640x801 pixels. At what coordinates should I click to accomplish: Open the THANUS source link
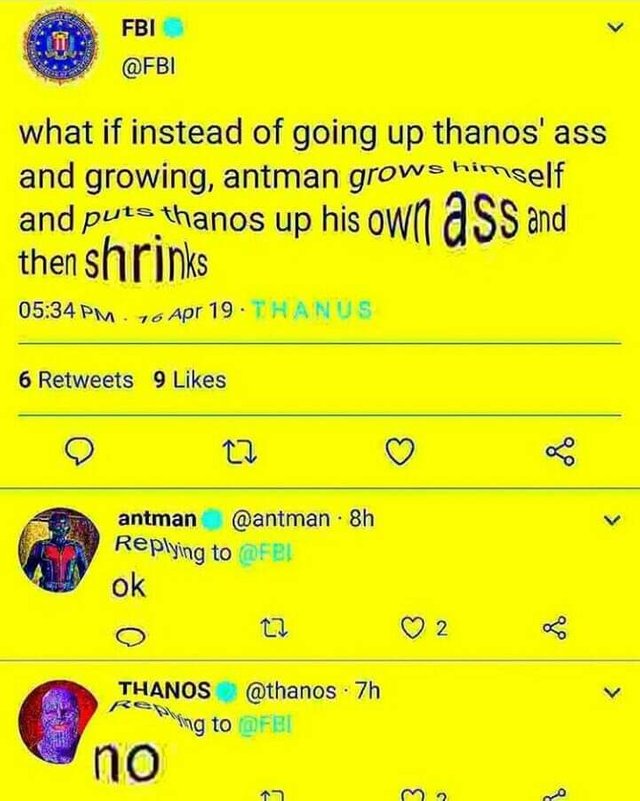click(x=312, y=310)
